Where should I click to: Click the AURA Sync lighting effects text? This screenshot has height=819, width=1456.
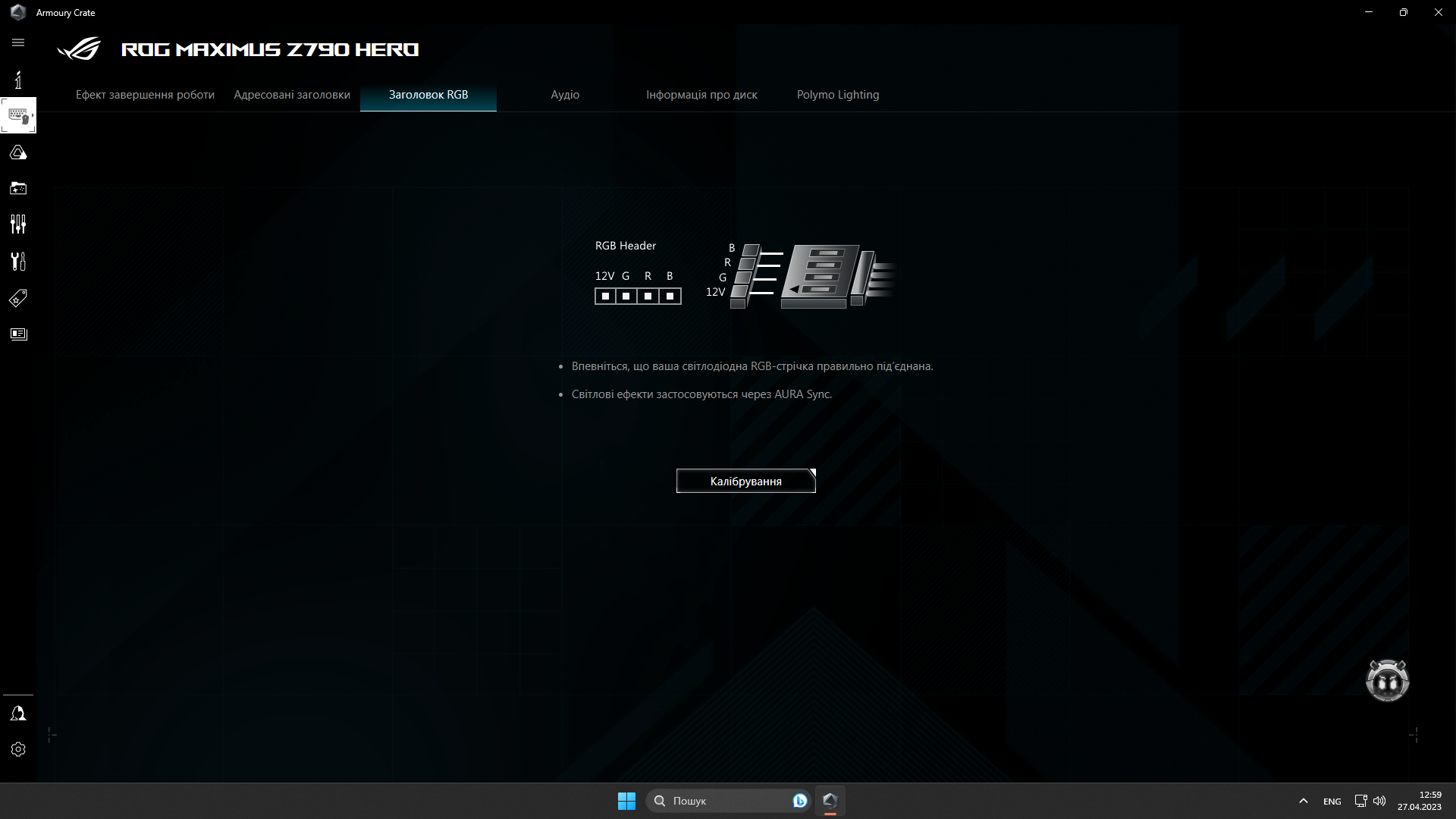701,394
